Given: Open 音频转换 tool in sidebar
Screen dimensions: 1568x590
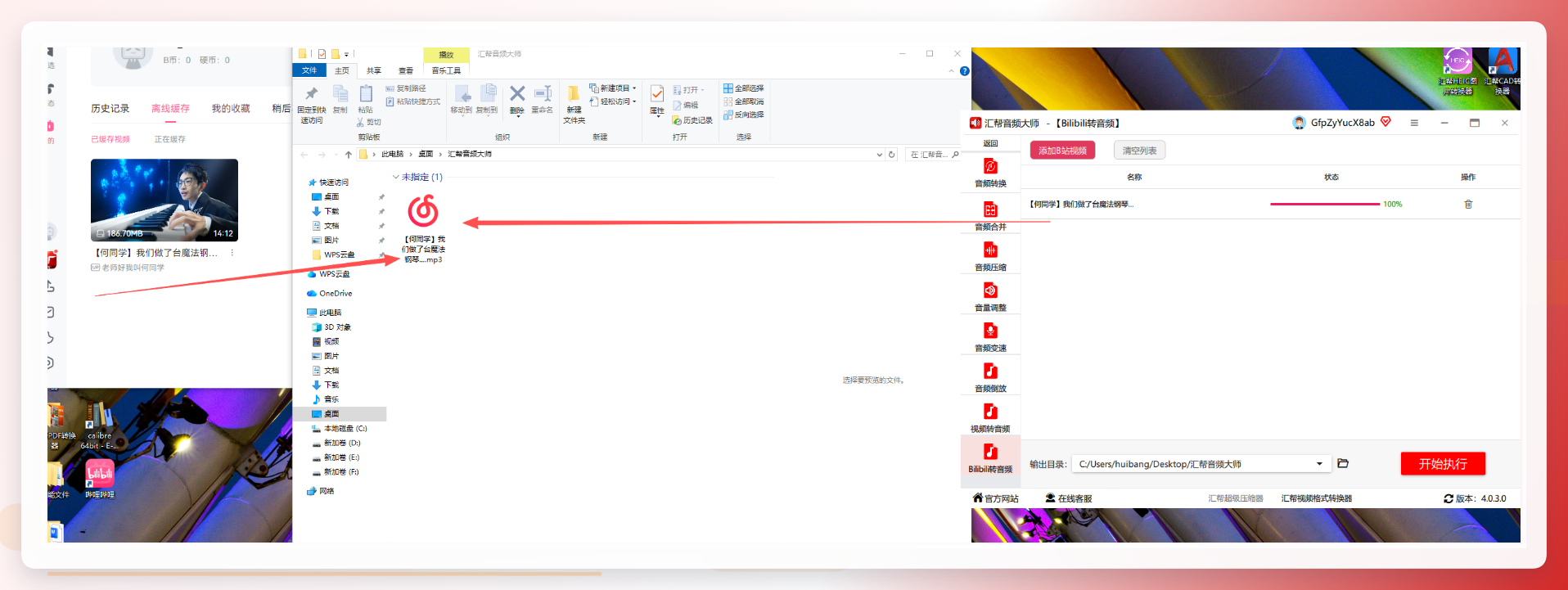Looking at the screenshot, I should point(990,173).
